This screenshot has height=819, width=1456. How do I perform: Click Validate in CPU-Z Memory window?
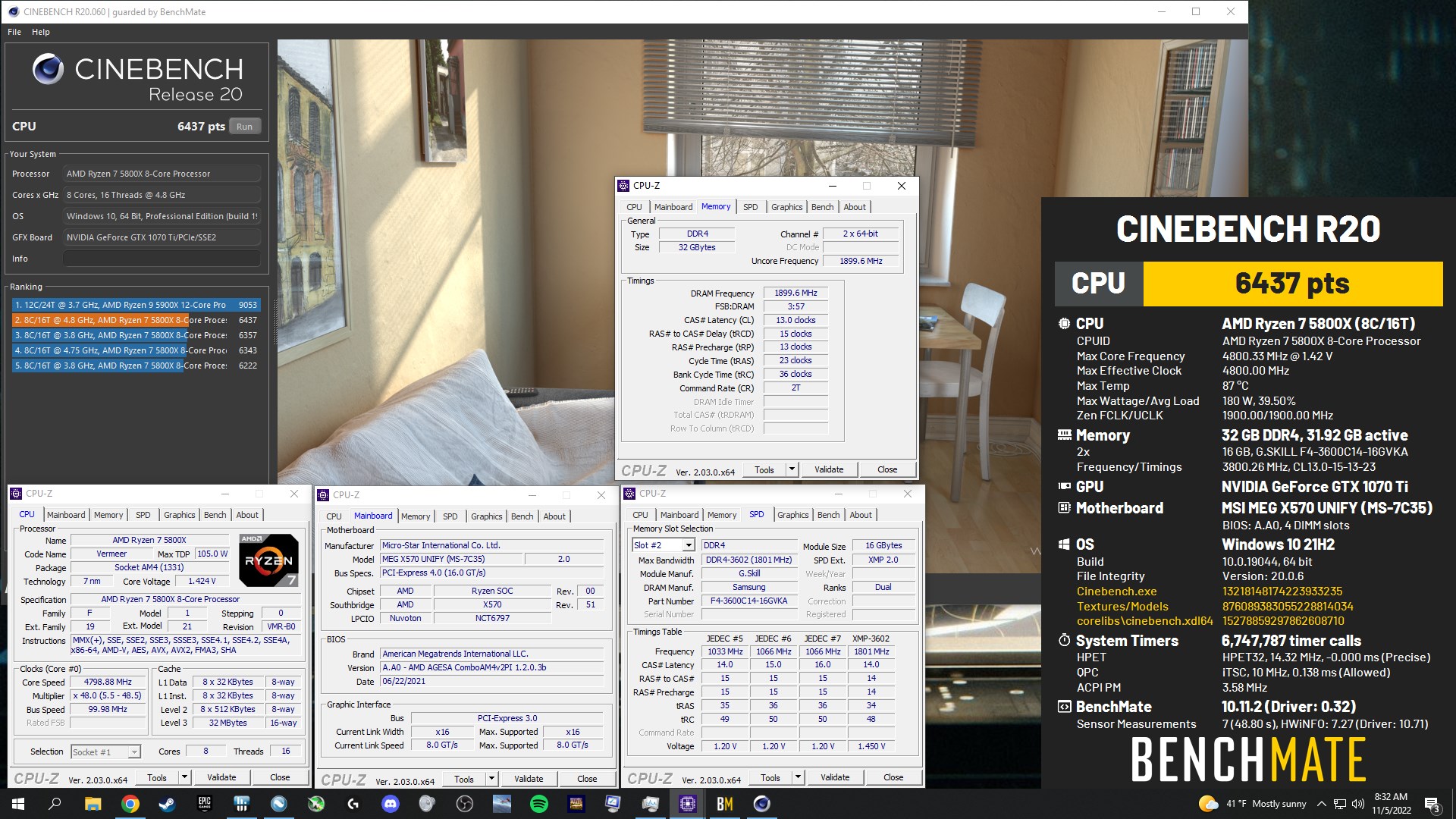829,469
